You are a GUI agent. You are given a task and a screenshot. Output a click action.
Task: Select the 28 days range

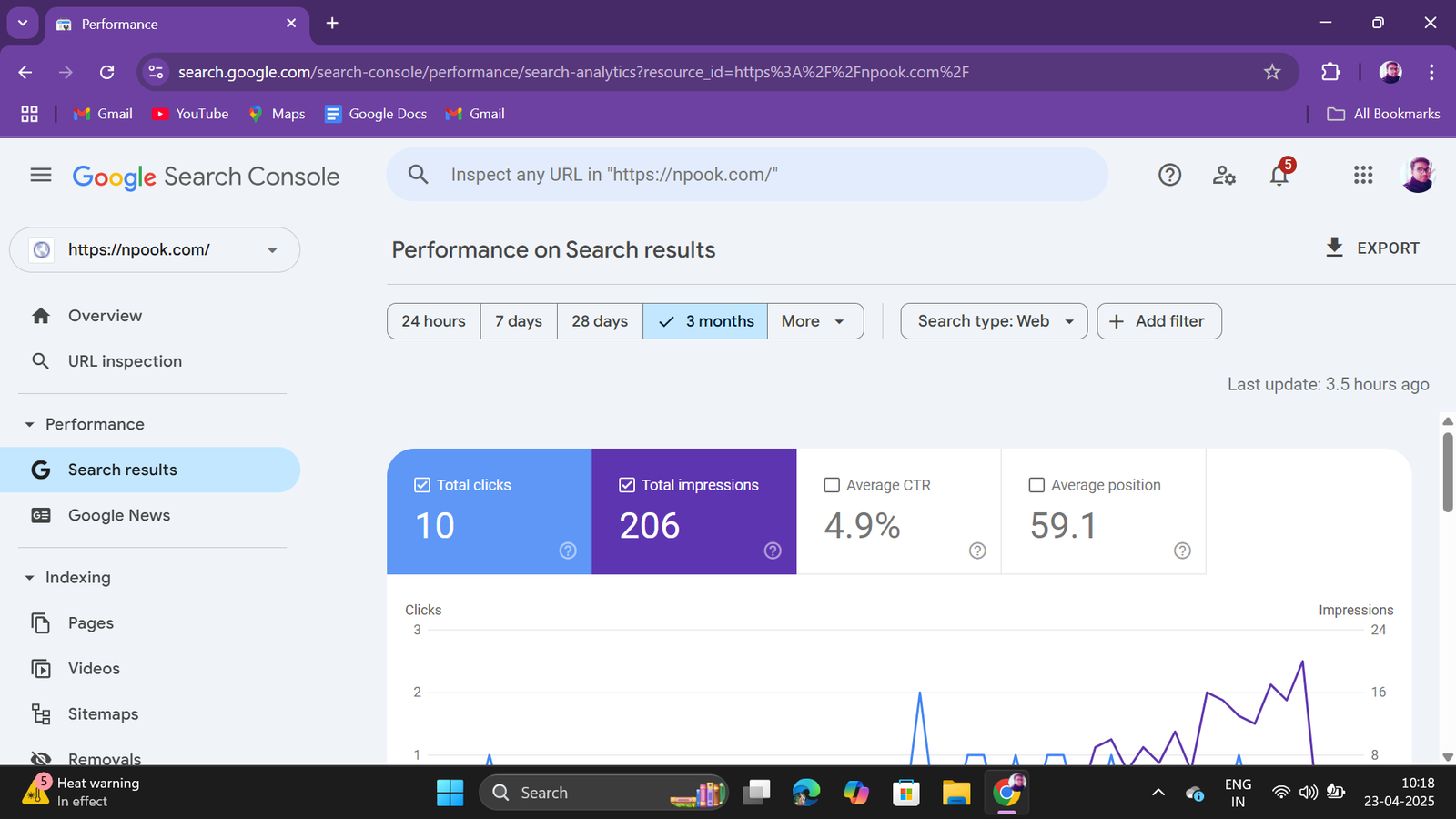pyautogui.click(x=600, y=321)
